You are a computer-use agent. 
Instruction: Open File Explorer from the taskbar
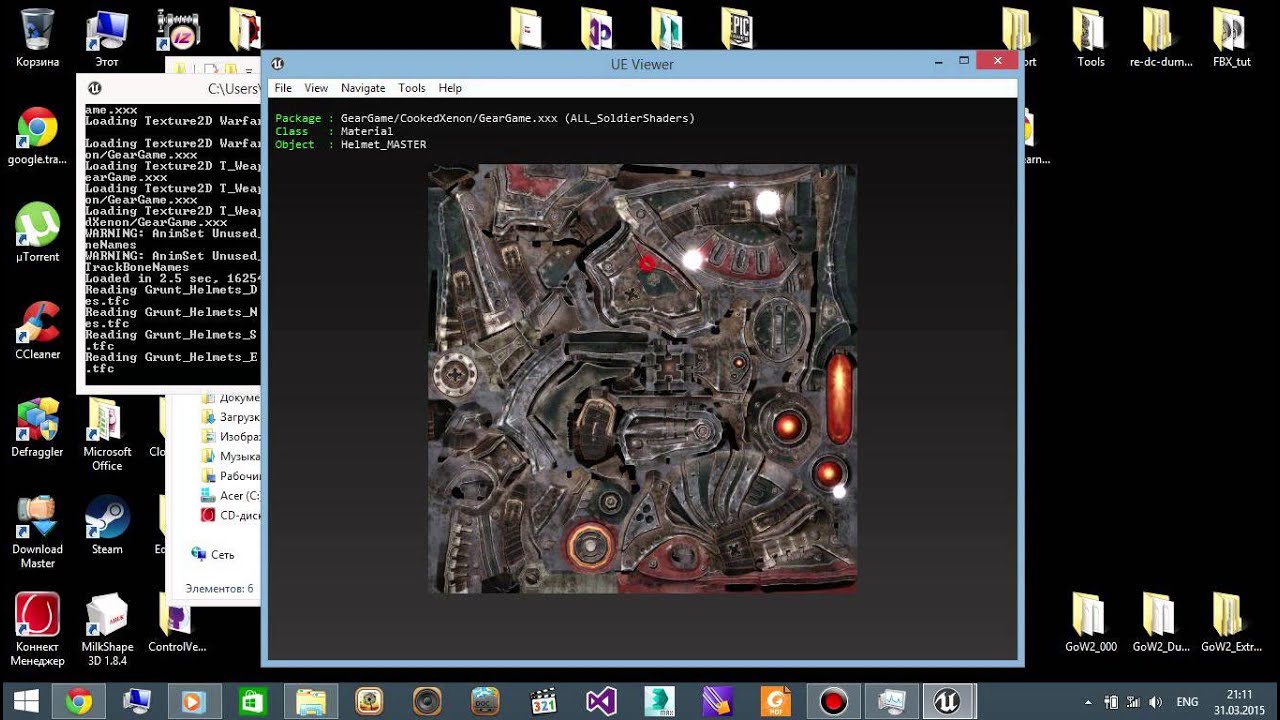(x=311, y=701)
